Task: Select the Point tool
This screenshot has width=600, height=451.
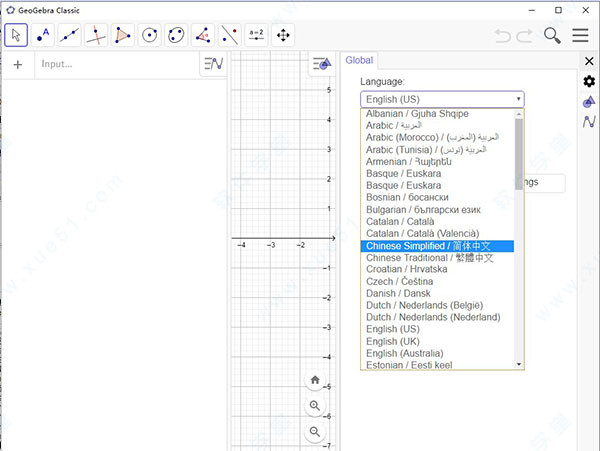Action: 43,35
